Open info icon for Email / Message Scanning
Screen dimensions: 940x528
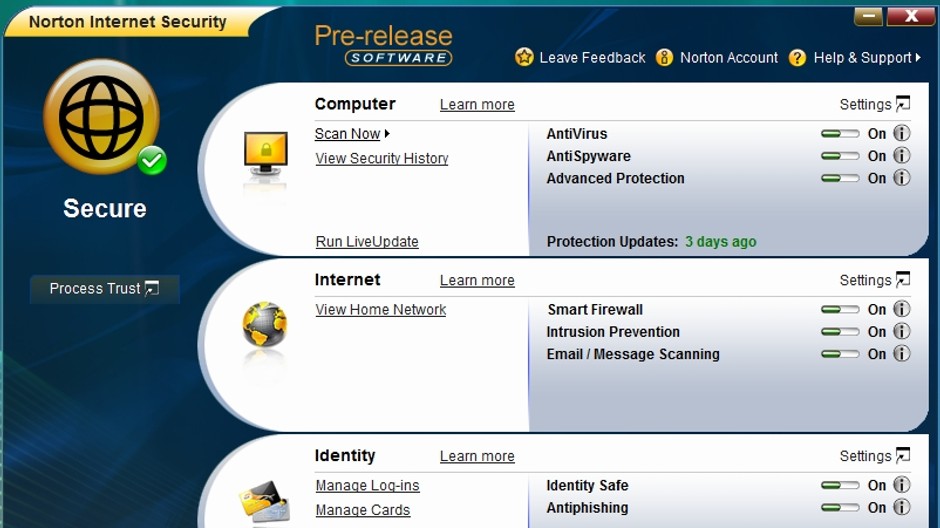coord(902,353)
